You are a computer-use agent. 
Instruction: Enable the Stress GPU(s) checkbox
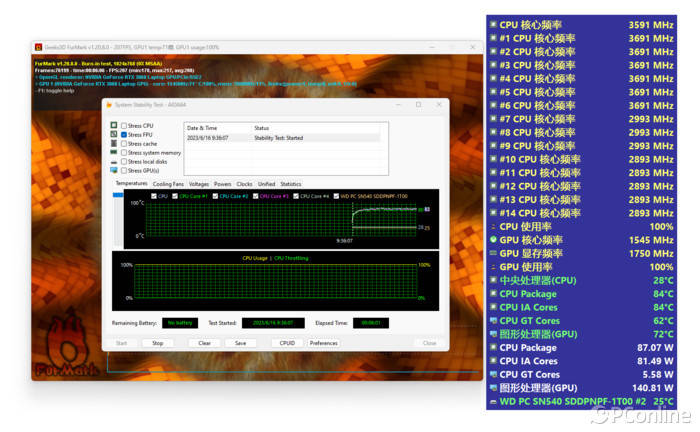pyautogui.click(x=124, y=170)
